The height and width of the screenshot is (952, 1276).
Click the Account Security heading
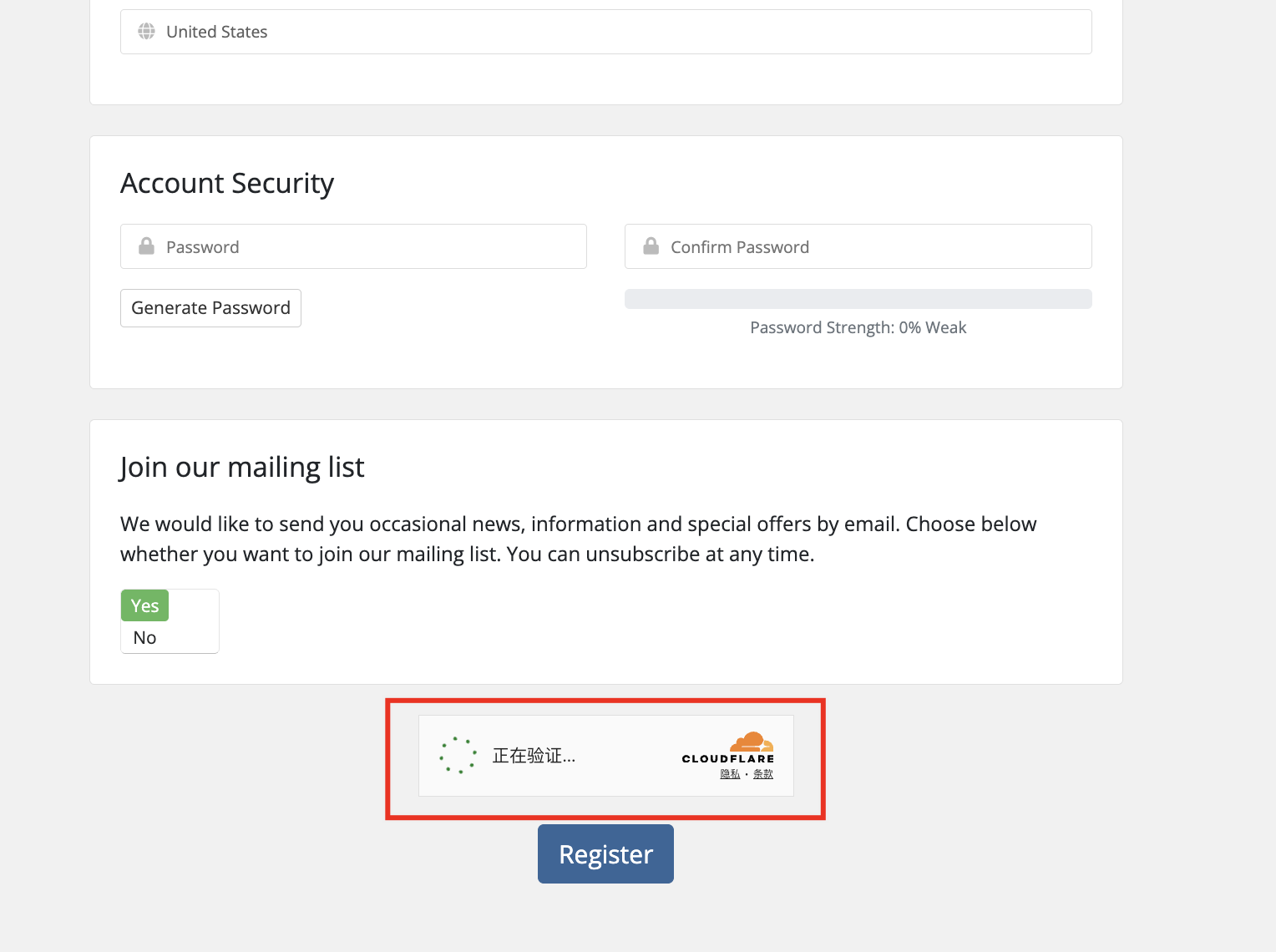point(227,183)
